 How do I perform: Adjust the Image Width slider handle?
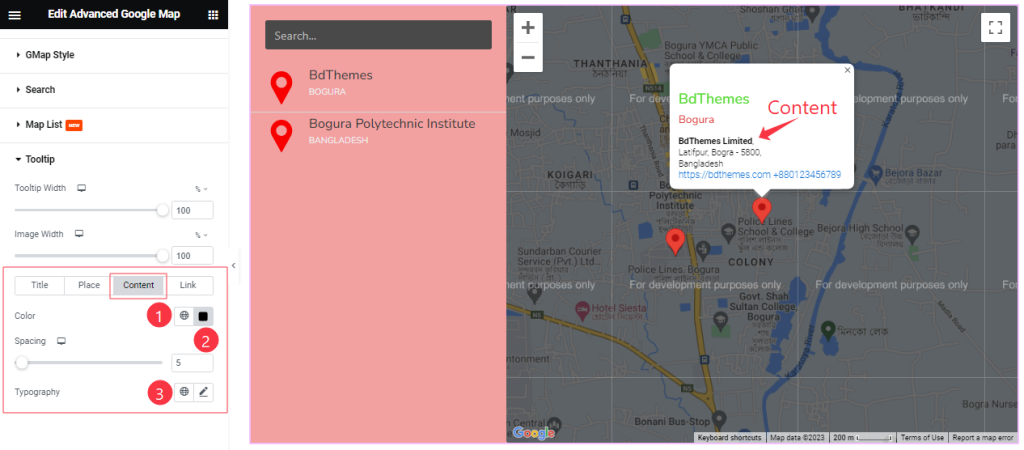(163, 256)
